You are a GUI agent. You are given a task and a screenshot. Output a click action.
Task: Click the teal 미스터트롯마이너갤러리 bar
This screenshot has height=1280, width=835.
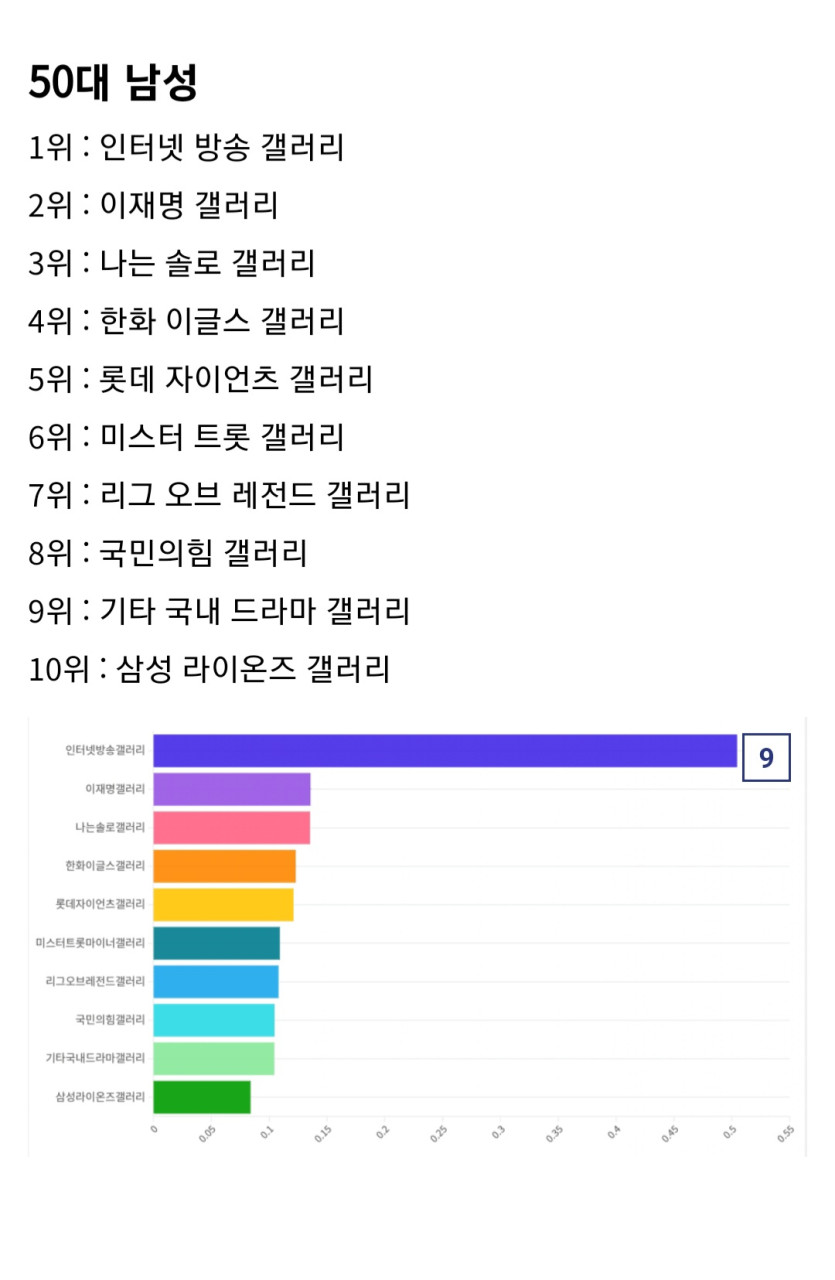click(x=216, y=943)
